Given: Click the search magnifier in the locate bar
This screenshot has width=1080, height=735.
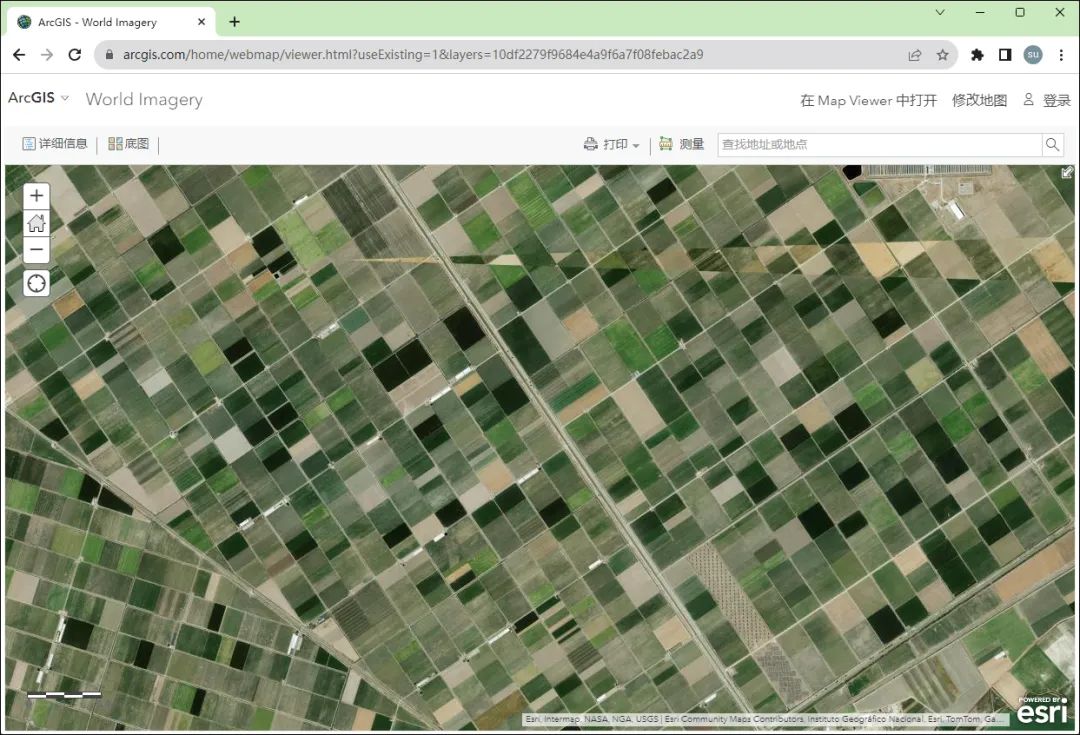Looking at the screenshot, I should [1052, 144].
